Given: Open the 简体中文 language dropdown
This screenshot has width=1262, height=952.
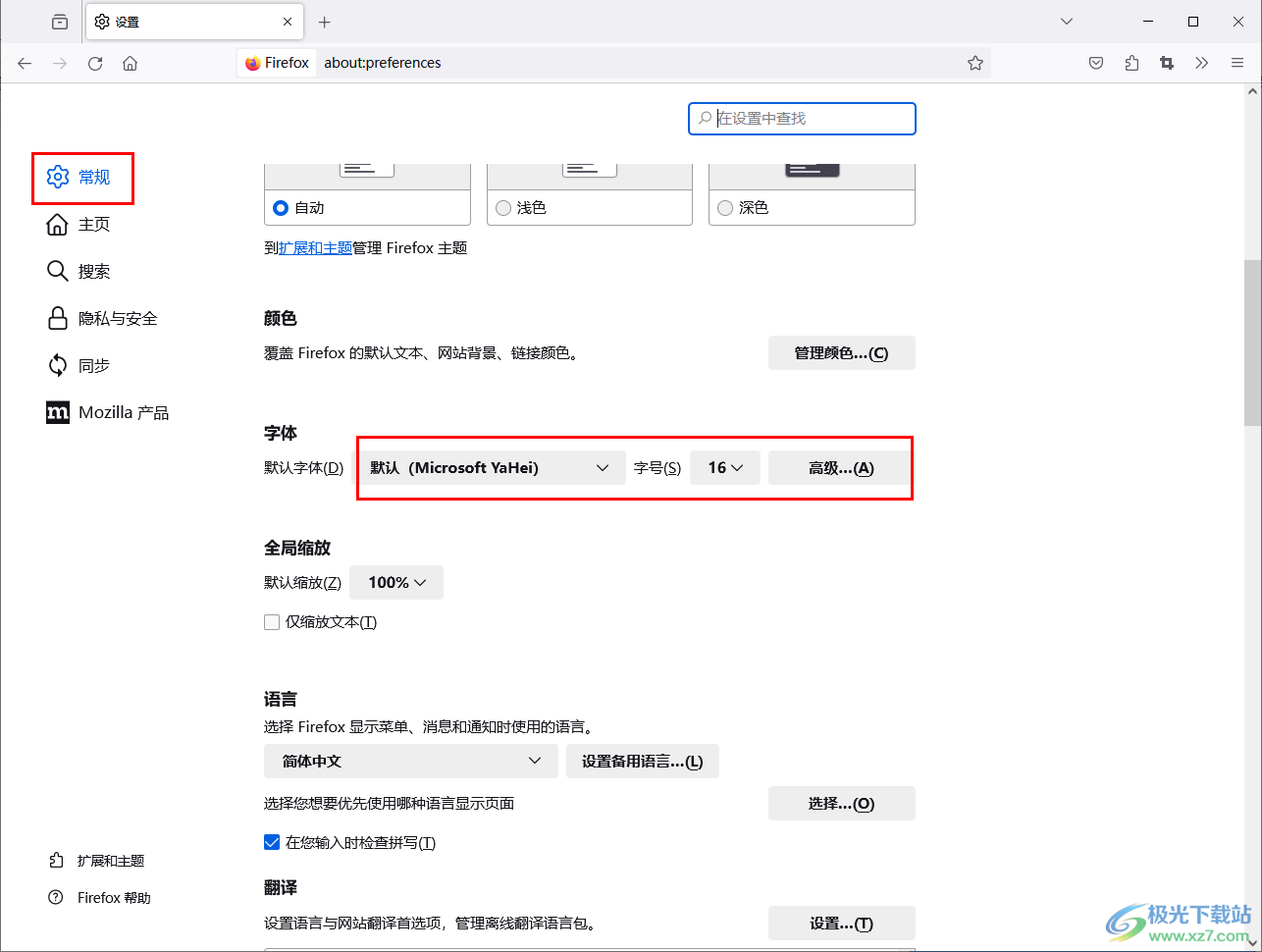Looking at the screenshot, I should pyautogui.click(x=411, y=762).
